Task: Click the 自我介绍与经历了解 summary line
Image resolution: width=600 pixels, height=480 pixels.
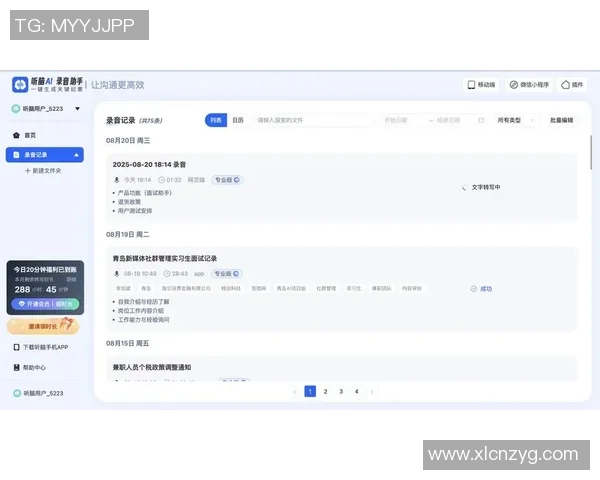Action: (143, 302)
